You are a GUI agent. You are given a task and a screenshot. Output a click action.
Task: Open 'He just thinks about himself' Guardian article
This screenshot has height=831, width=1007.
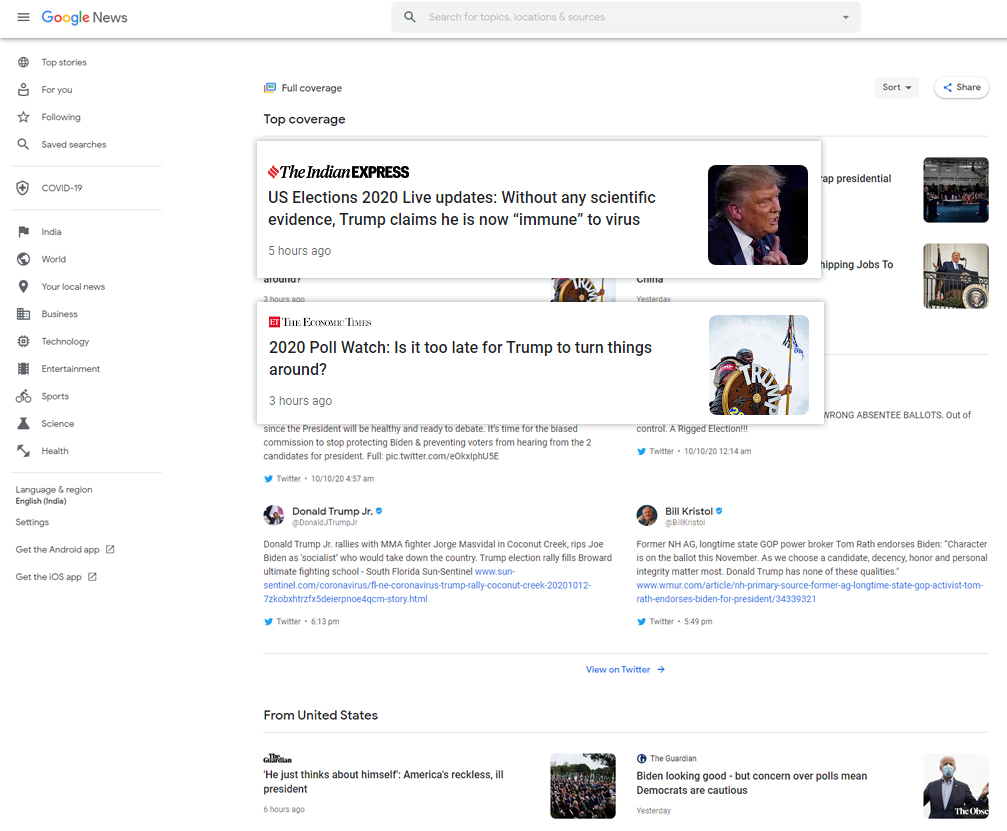[383, 782]
